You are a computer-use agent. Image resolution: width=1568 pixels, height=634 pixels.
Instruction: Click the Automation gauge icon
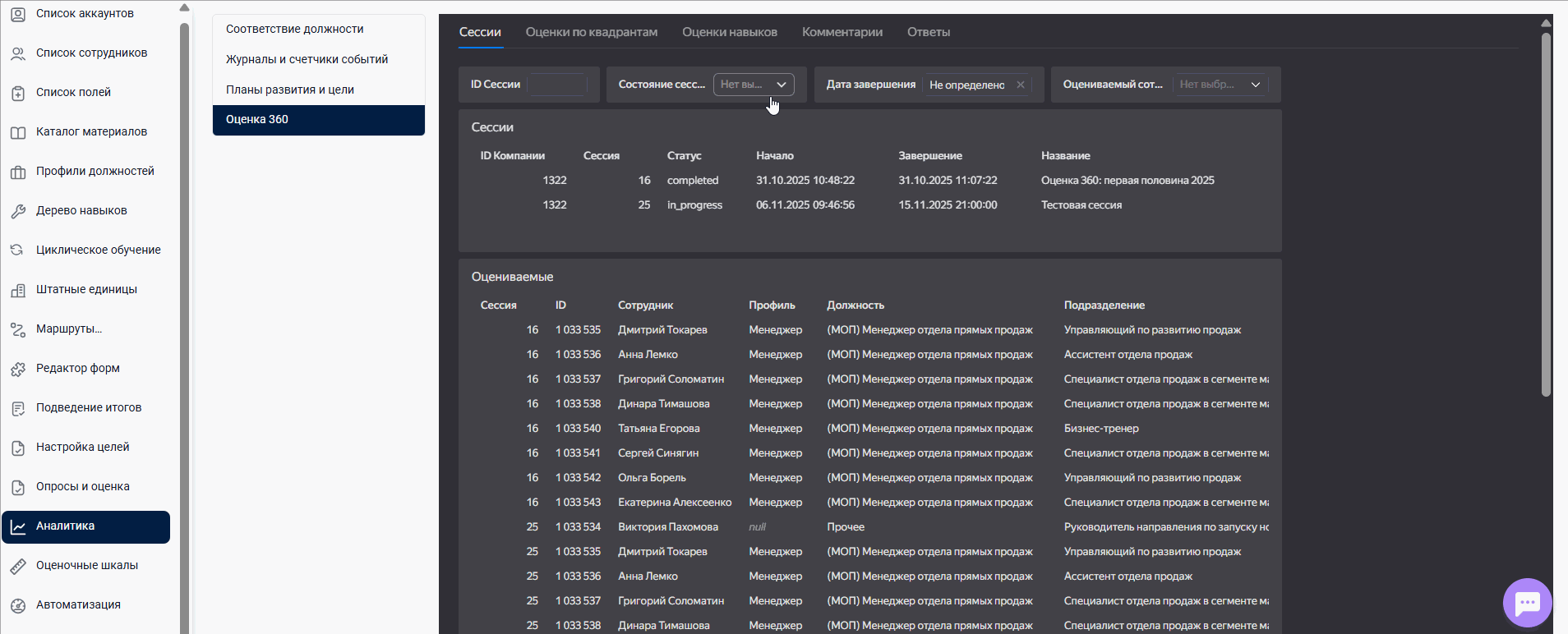click(17, 605)
